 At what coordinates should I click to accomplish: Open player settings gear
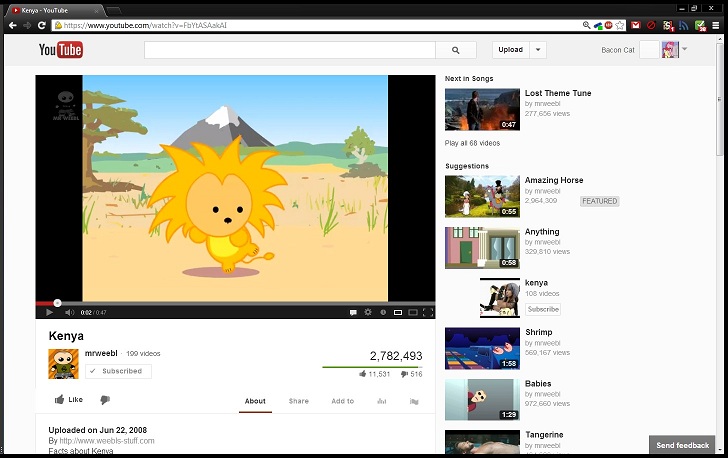click(368, 312)
